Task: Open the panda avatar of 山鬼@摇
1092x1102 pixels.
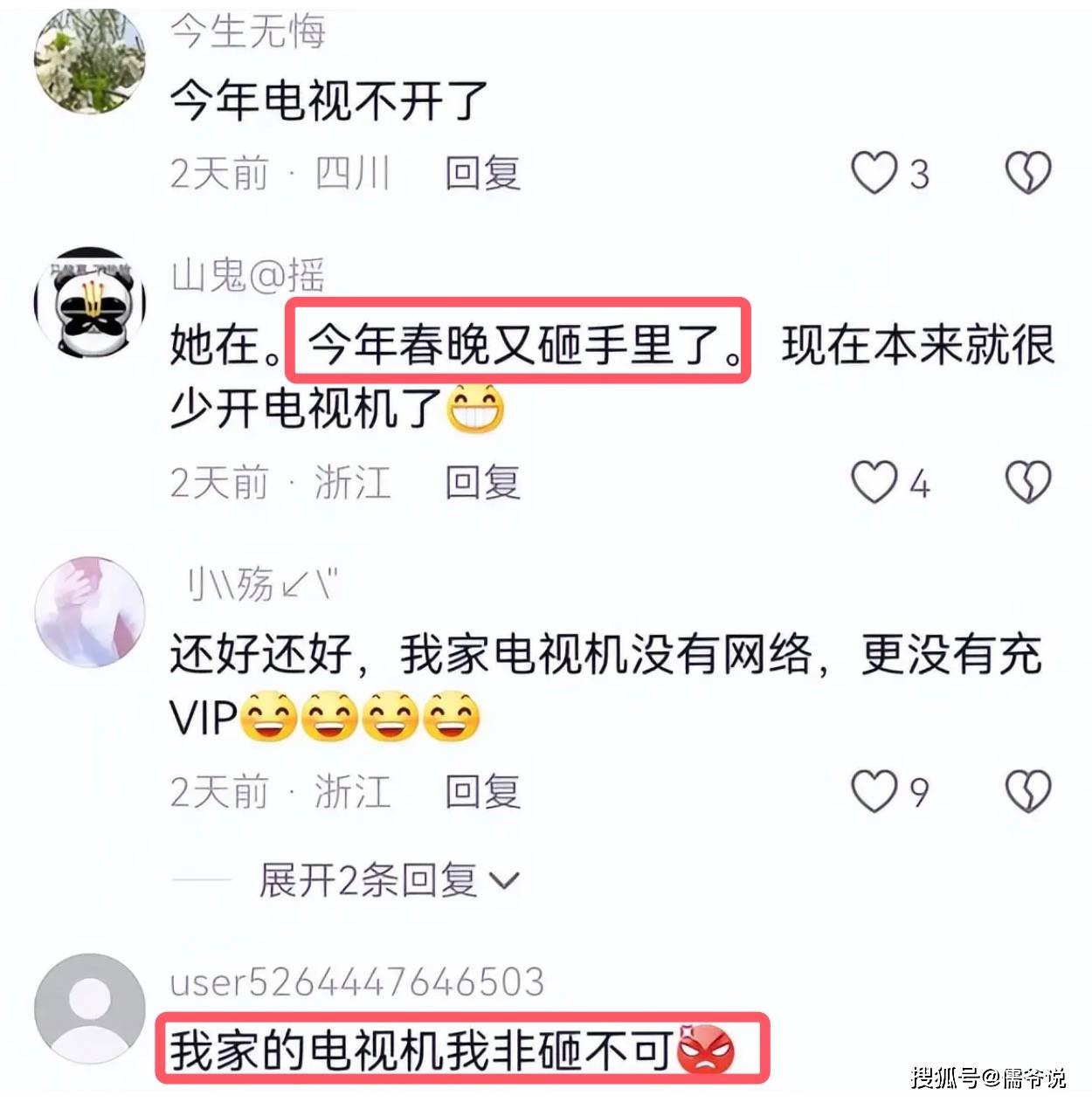Action: coord(90,302)
